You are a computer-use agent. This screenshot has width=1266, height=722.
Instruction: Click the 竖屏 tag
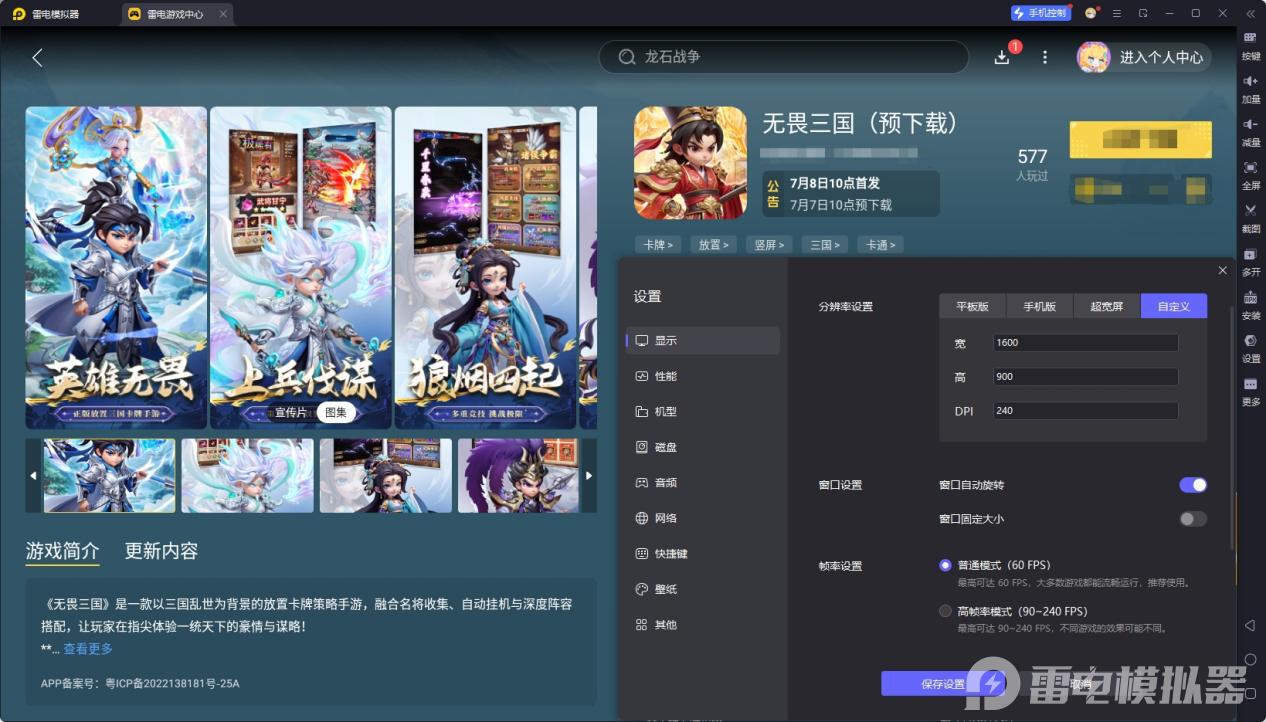point(769,244)
